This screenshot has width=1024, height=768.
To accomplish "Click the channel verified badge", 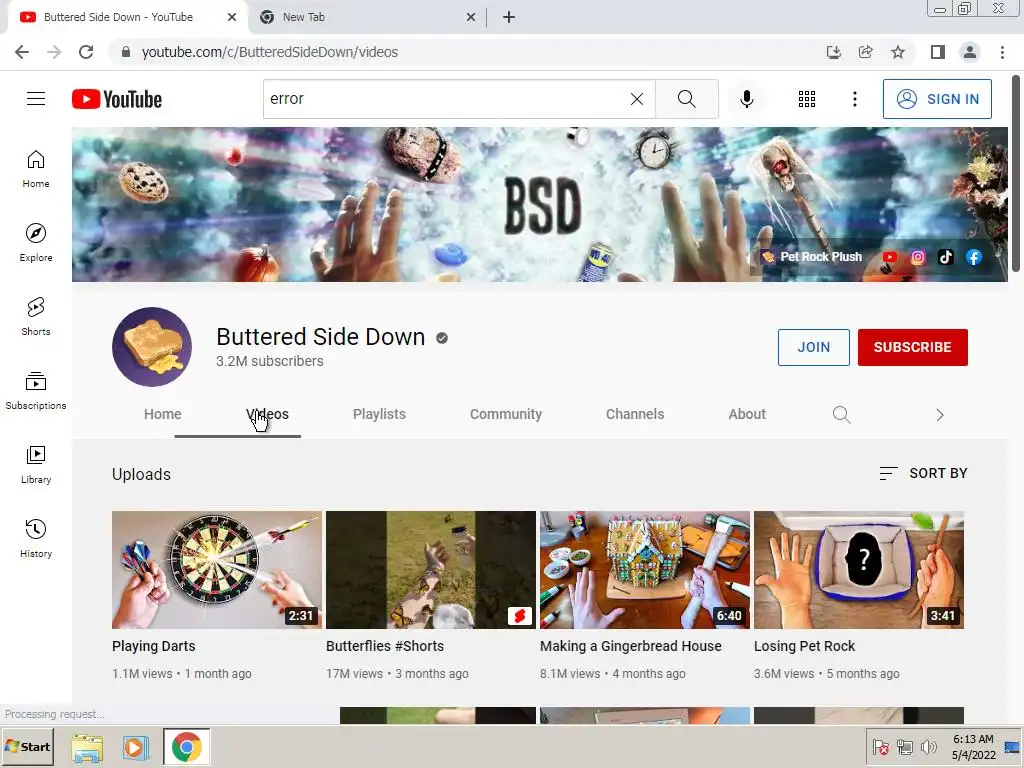I will [x=442, y=338].
